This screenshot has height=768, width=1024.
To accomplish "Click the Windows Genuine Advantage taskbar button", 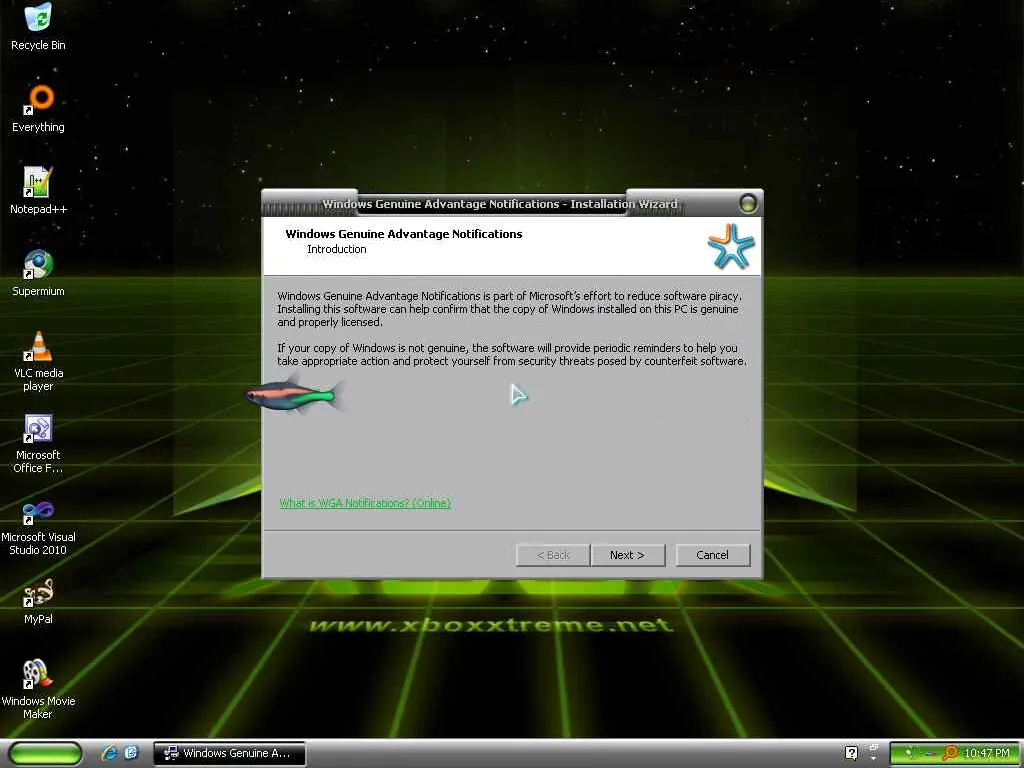I will pos(229,753).
